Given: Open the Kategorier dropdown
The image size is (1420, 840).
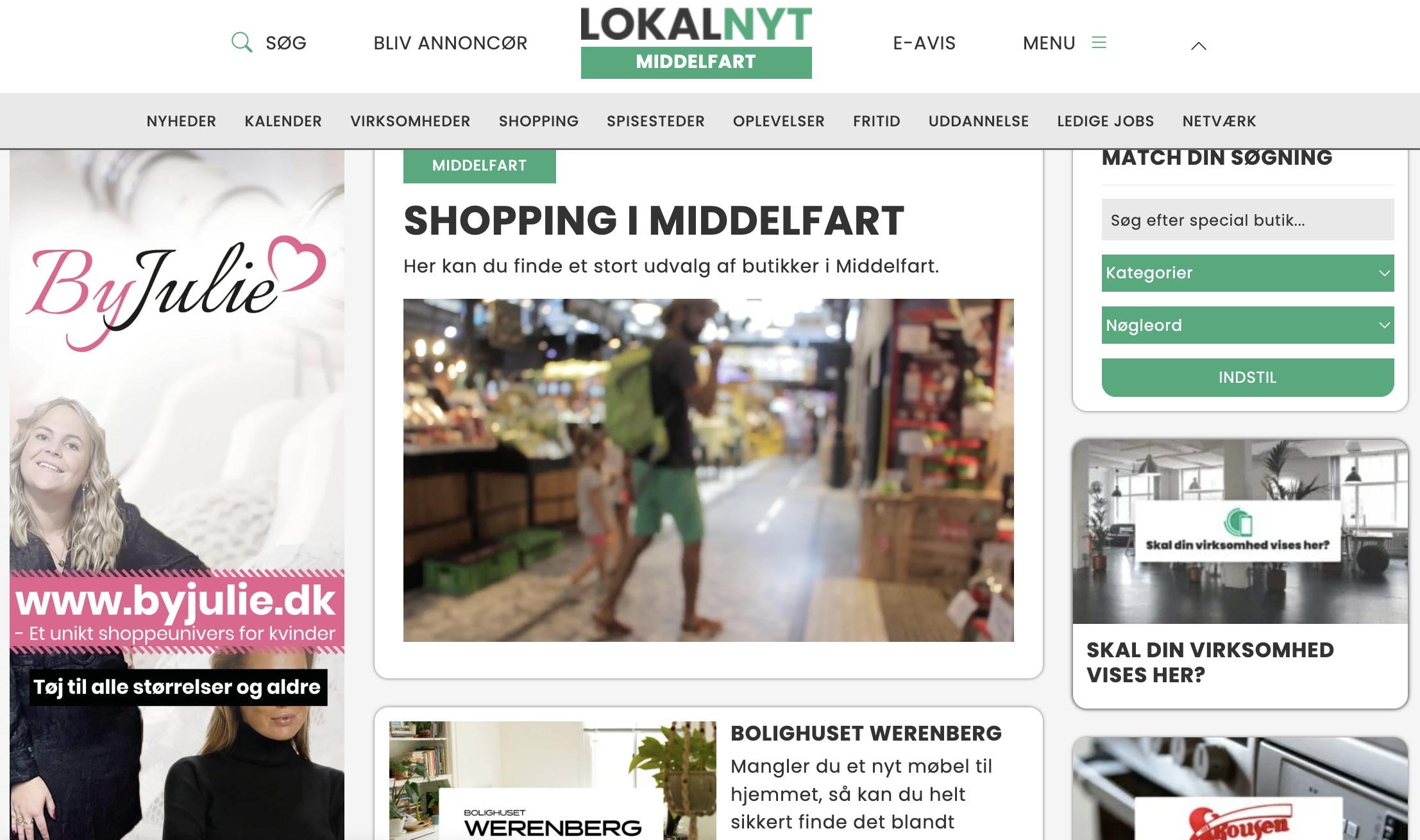Looking at the screenshot, I should [x=1247, y=273].
